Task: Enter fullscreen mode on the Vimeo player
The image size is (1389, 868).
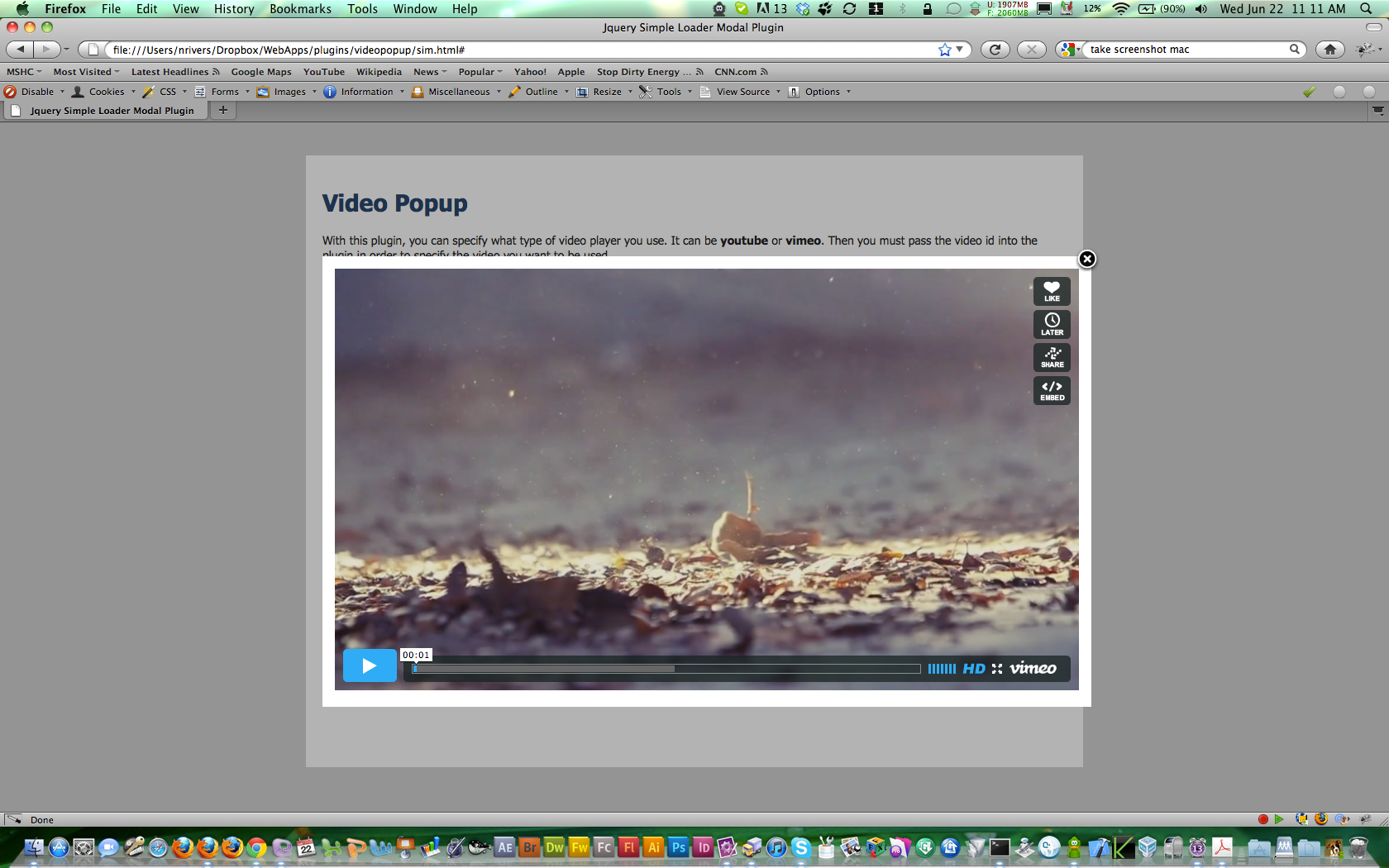Action: click(x=998, y=669)
